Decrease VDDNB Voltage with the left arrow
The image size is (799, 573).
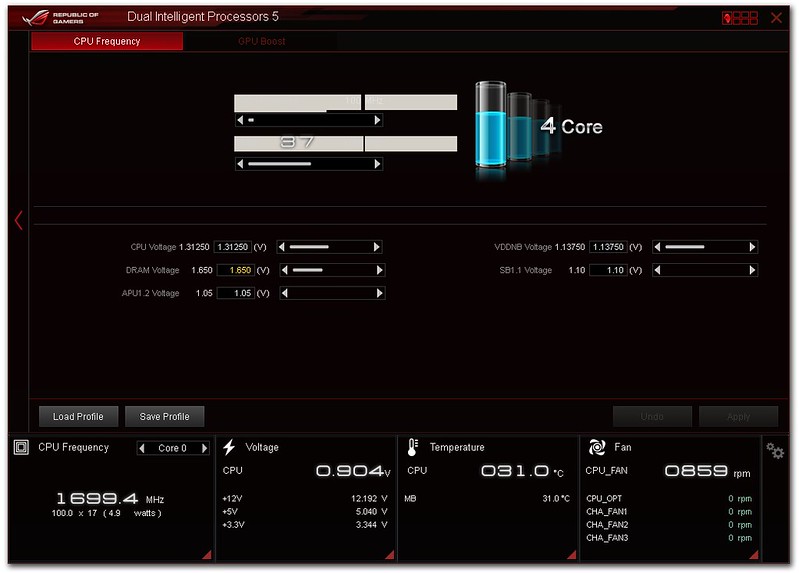click(x=657, y=247)
